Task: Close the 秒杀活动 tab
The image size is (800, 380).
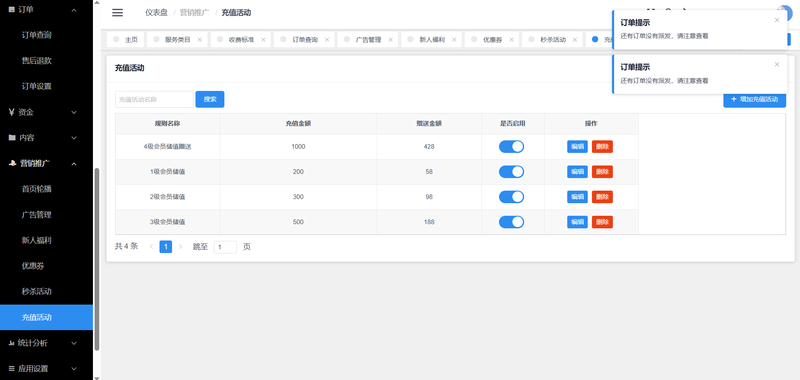Action: [574, 39]
